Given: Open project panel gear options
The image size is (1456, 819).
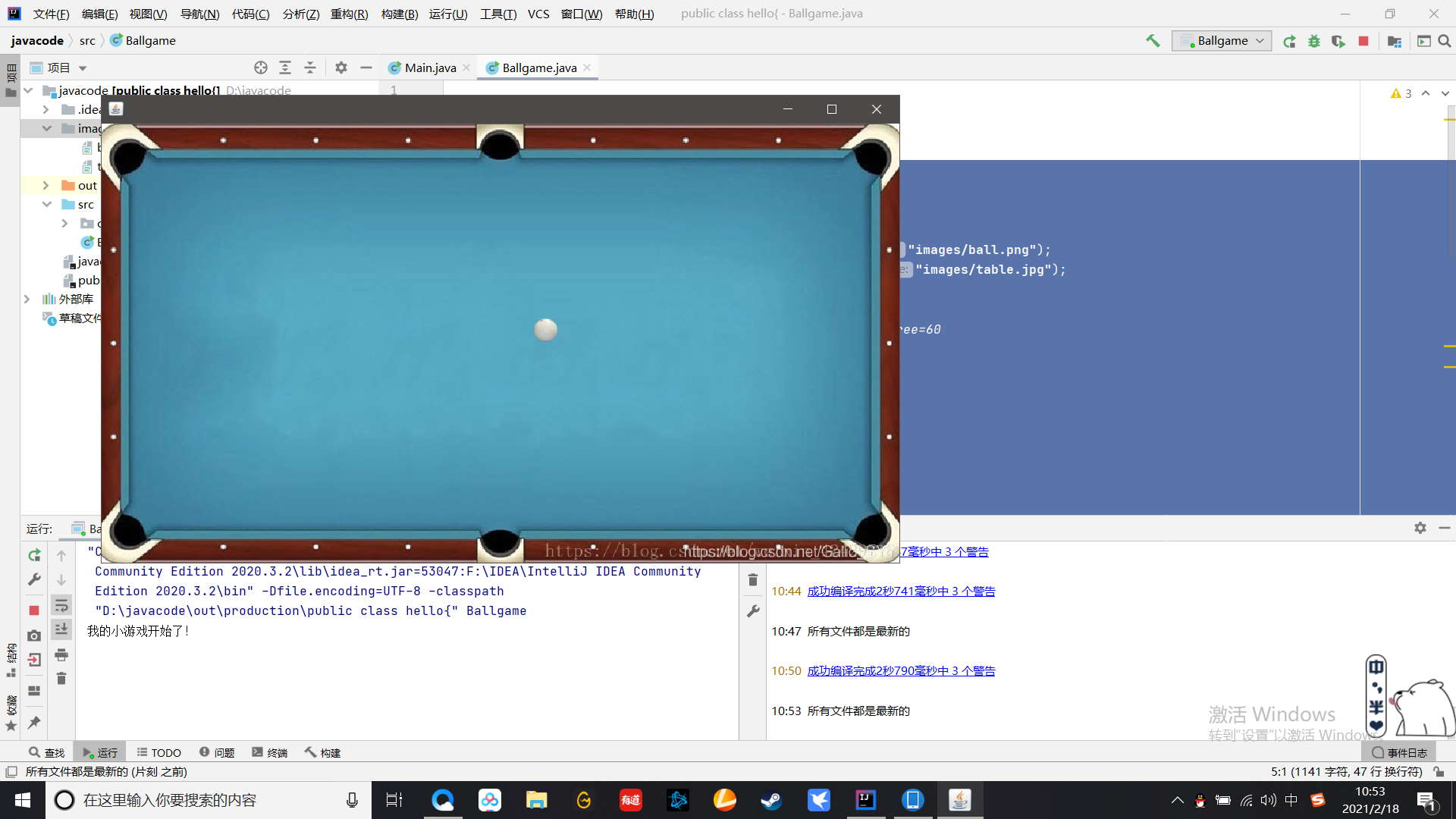Looking at the screenshot, I should coord(341,67).
